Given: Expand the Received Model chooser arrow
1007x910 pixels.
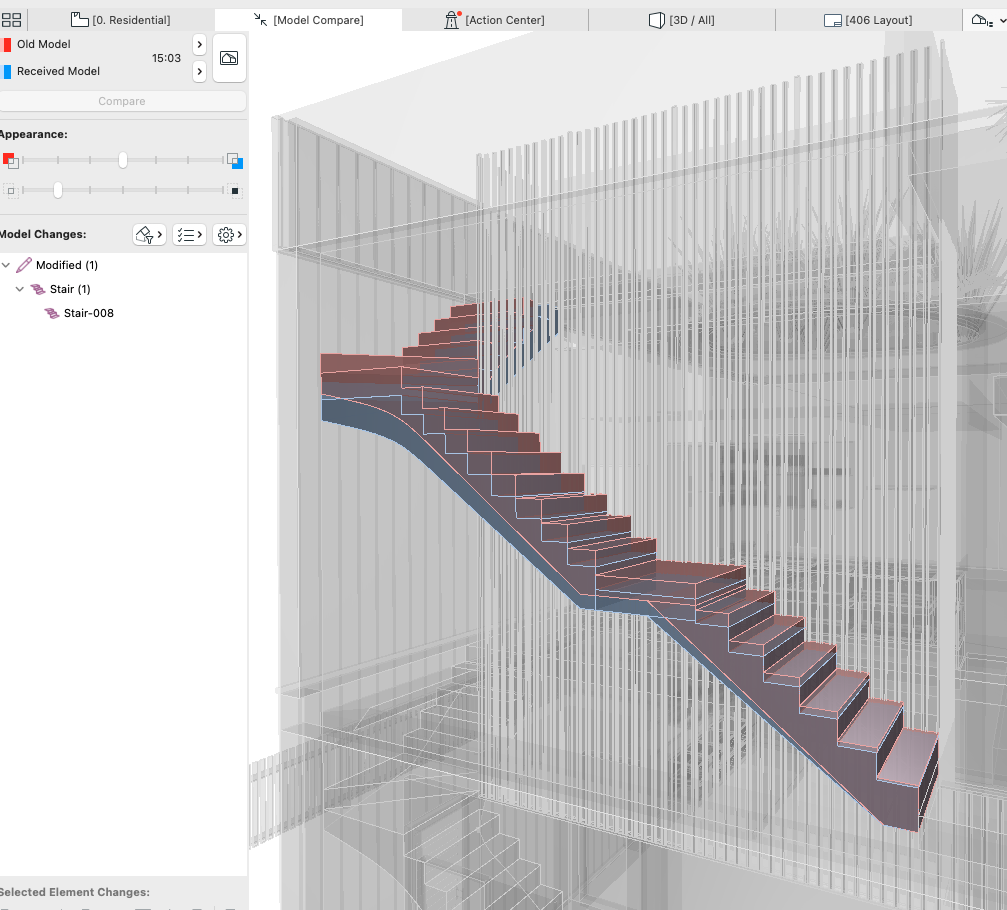Looking at the screenshot, I should pos(199,71).
